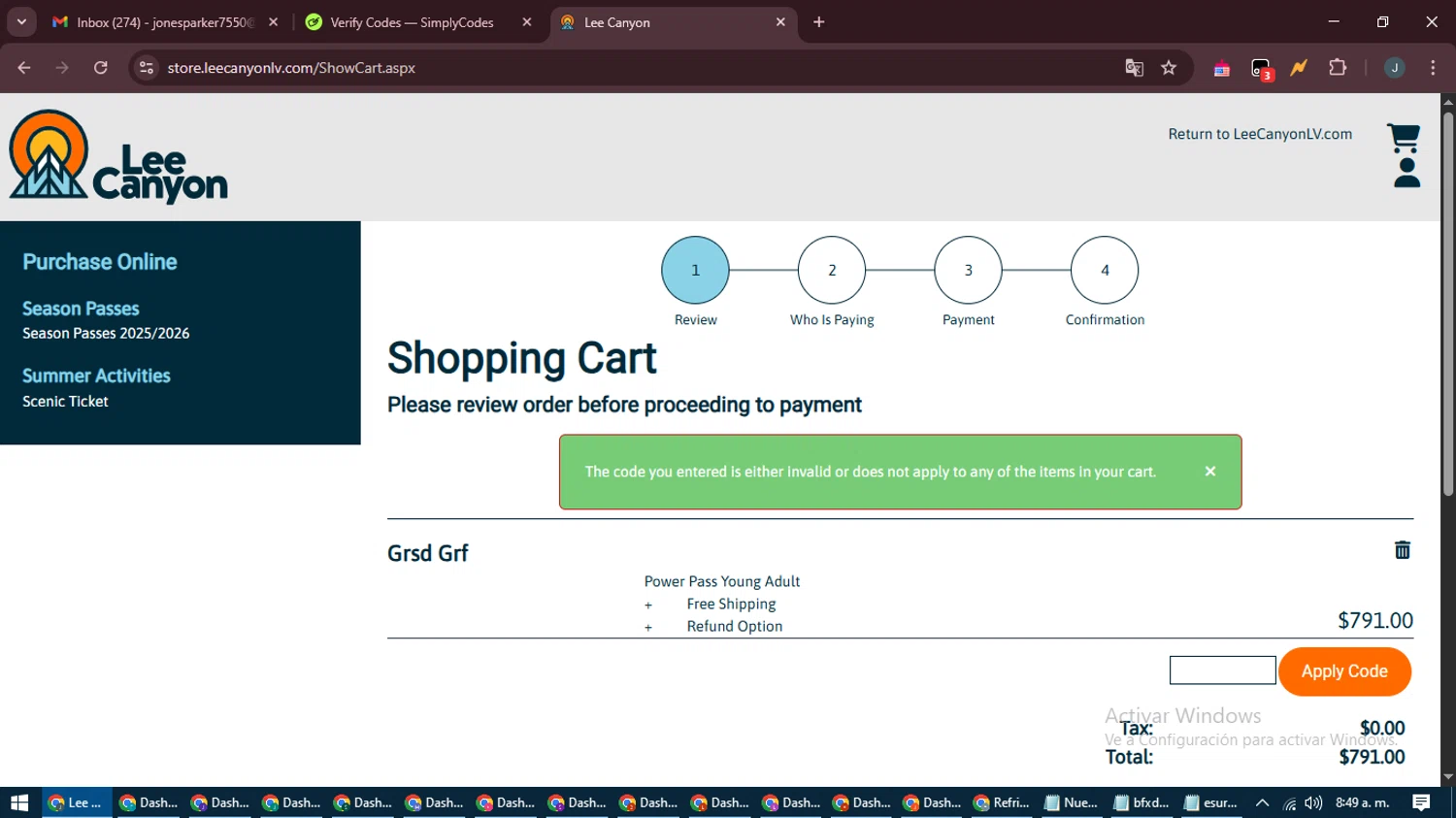Go forward using the browser forward arrow
1456x818 pixels.
pyautogui.click(x=62, y=68)
